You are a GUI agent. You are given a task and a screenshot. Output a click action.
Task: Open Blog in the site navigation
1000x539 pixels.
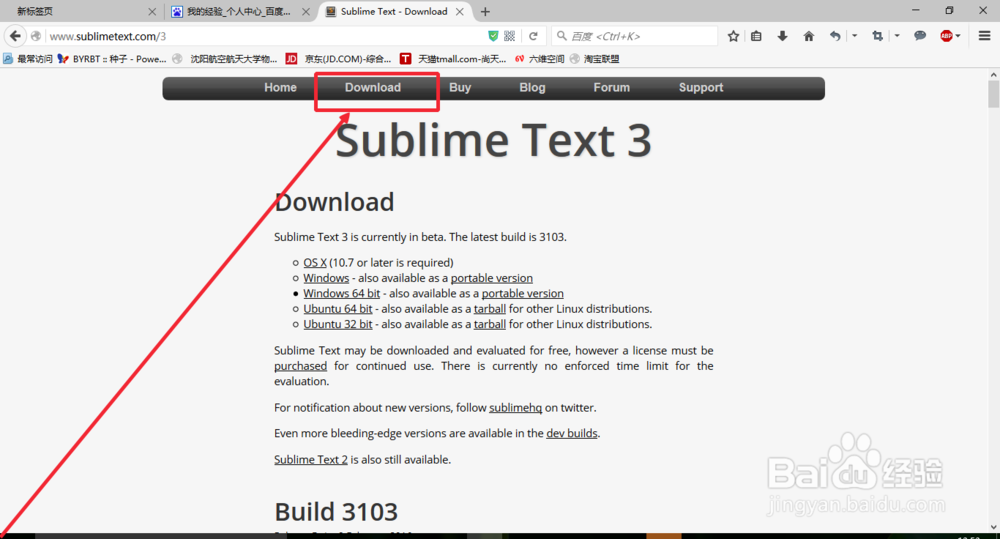click(533, 88)
